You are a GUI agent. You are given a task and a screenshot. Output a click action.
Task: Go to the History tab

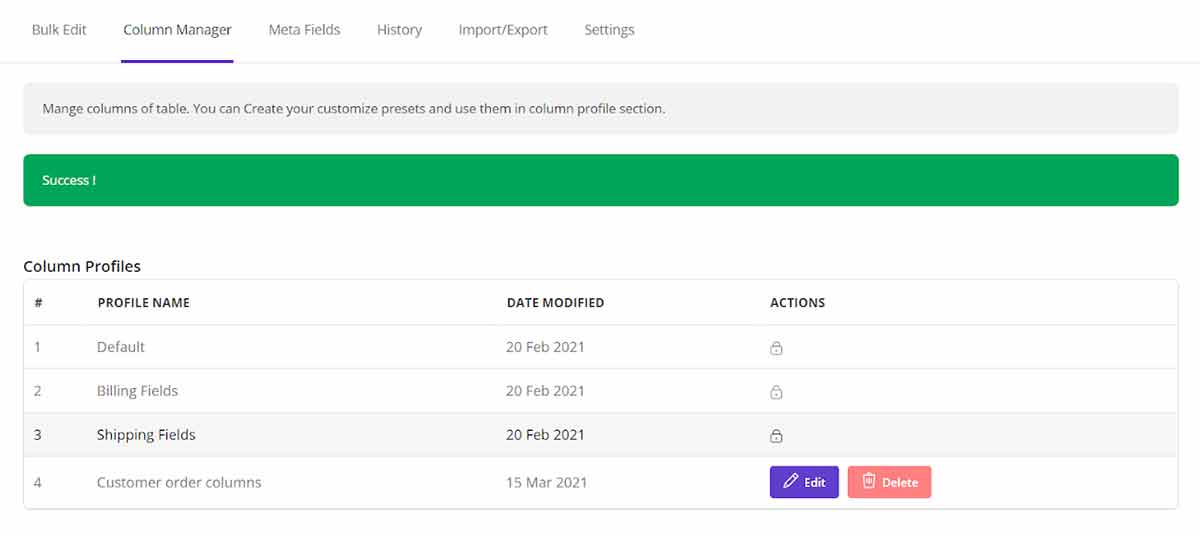(x=399, y=30)
